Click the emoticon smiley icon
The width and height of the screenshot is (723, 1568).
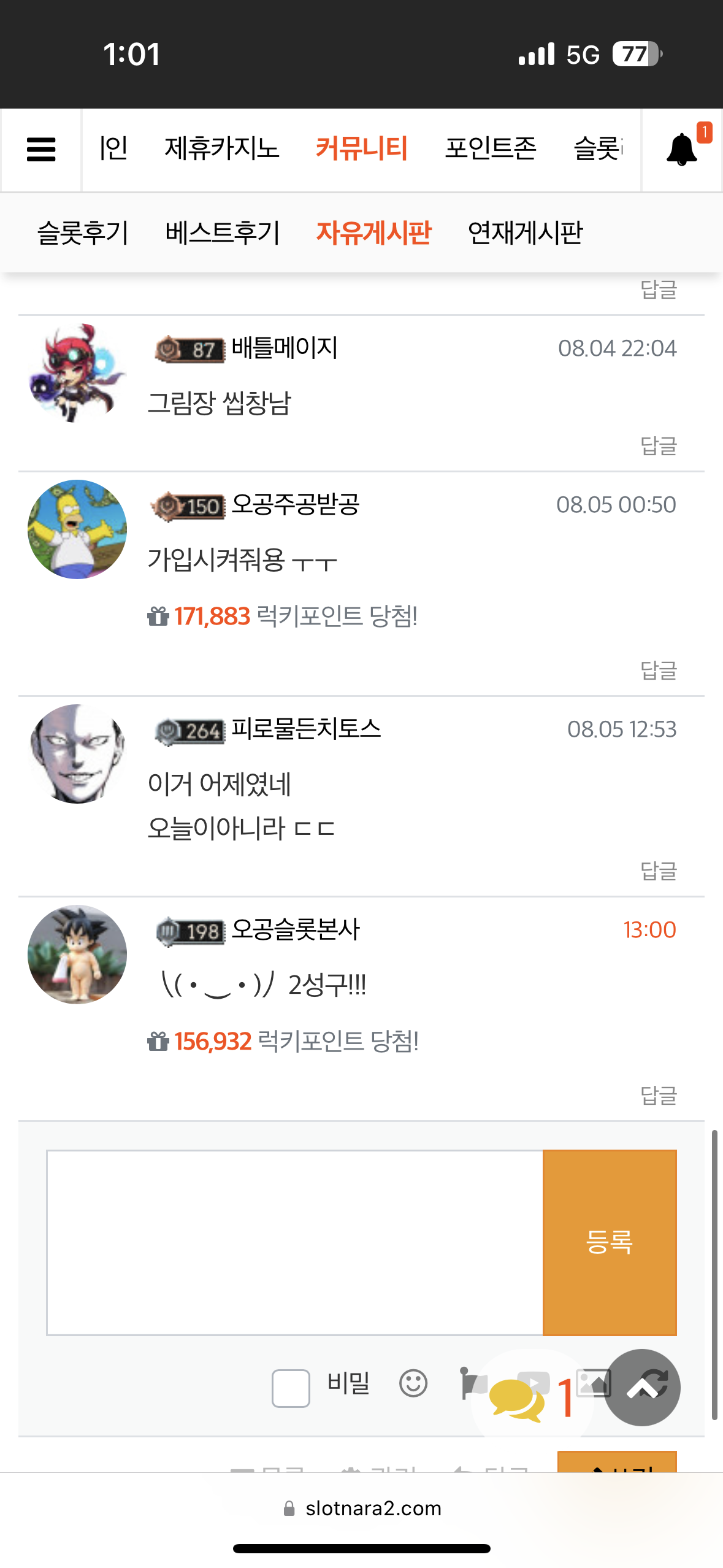pos(413,1383)
